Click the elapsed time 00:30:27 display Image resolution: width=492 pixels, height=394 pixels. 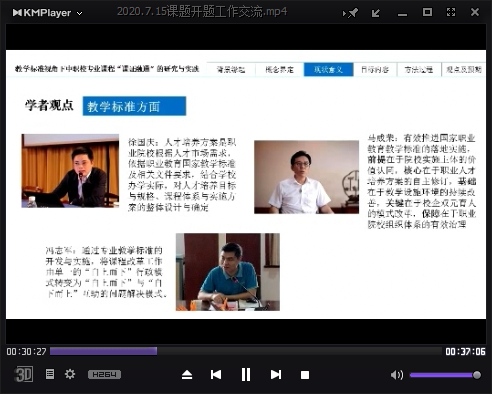(26, 351)
